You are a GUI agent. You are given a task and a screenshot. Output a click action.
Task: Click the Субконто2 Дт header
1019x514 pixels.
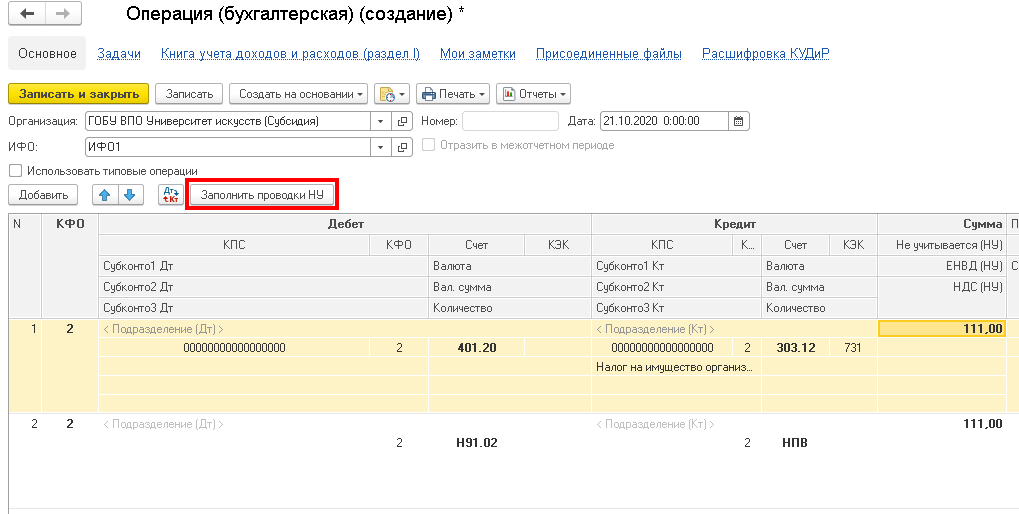(x=263, y=287)
